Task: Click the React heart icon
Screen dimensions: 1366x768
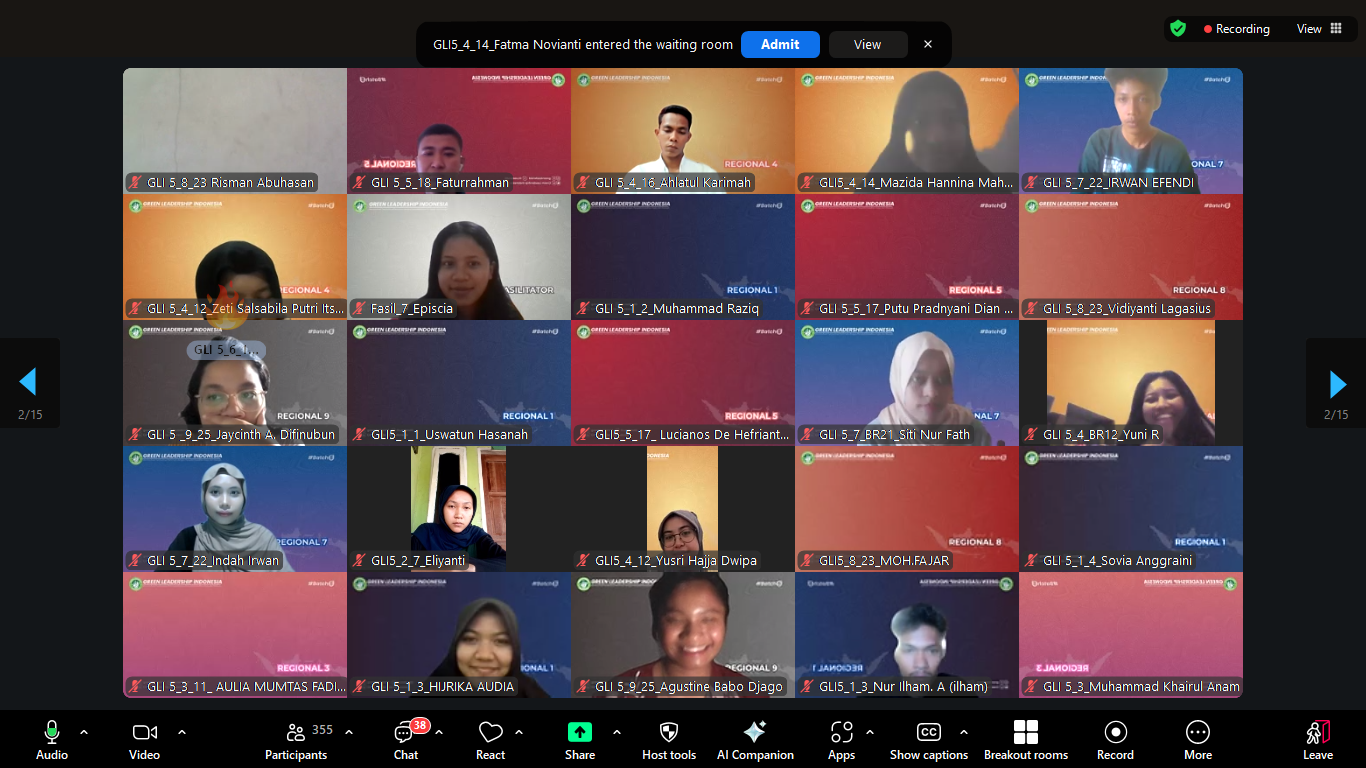Action: (x=490, y=733)
